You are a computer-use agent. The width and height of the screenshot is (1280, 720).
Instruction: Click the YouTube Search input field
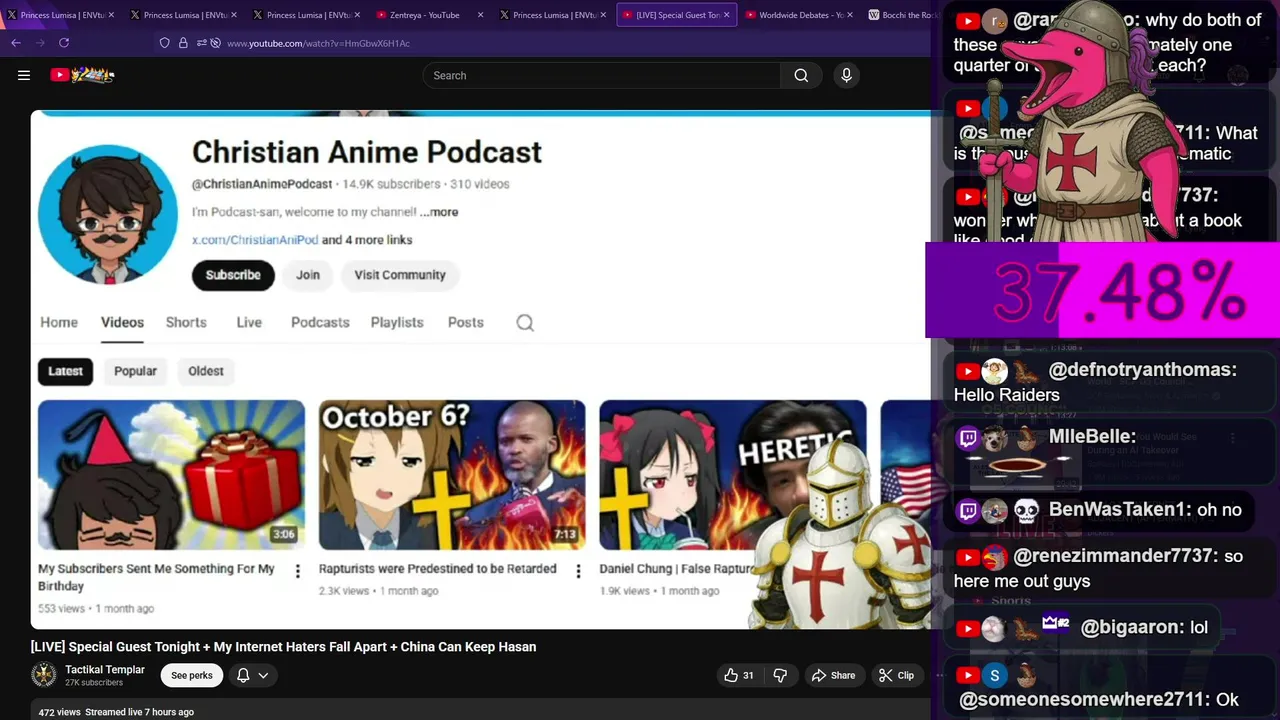coord(602,75)
